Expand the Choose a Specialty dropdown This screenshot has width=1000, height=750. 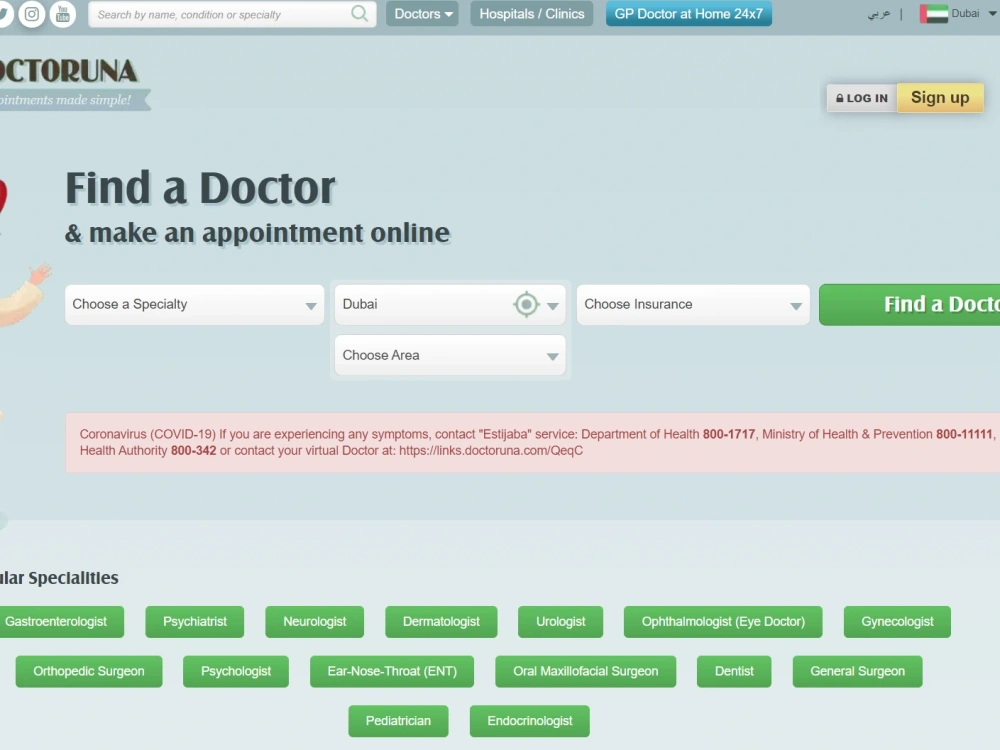[195, 305]
